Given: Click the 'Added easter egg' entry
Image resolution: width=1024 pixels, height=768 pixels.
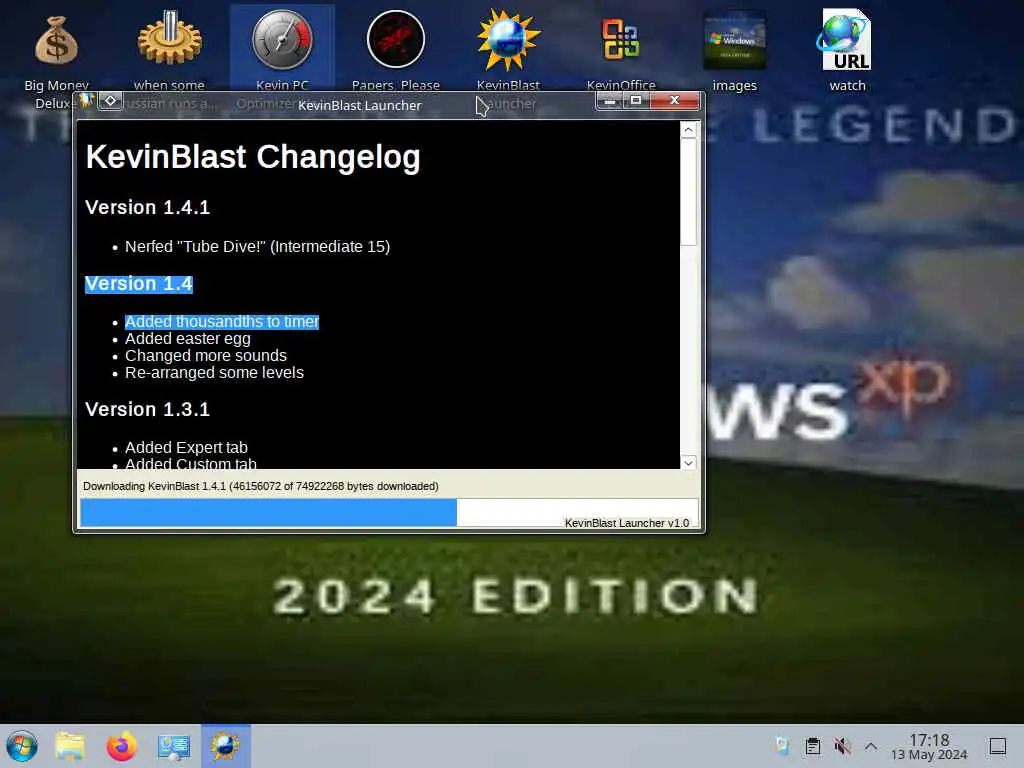Looking at the screenshot, I should [187, 338].
